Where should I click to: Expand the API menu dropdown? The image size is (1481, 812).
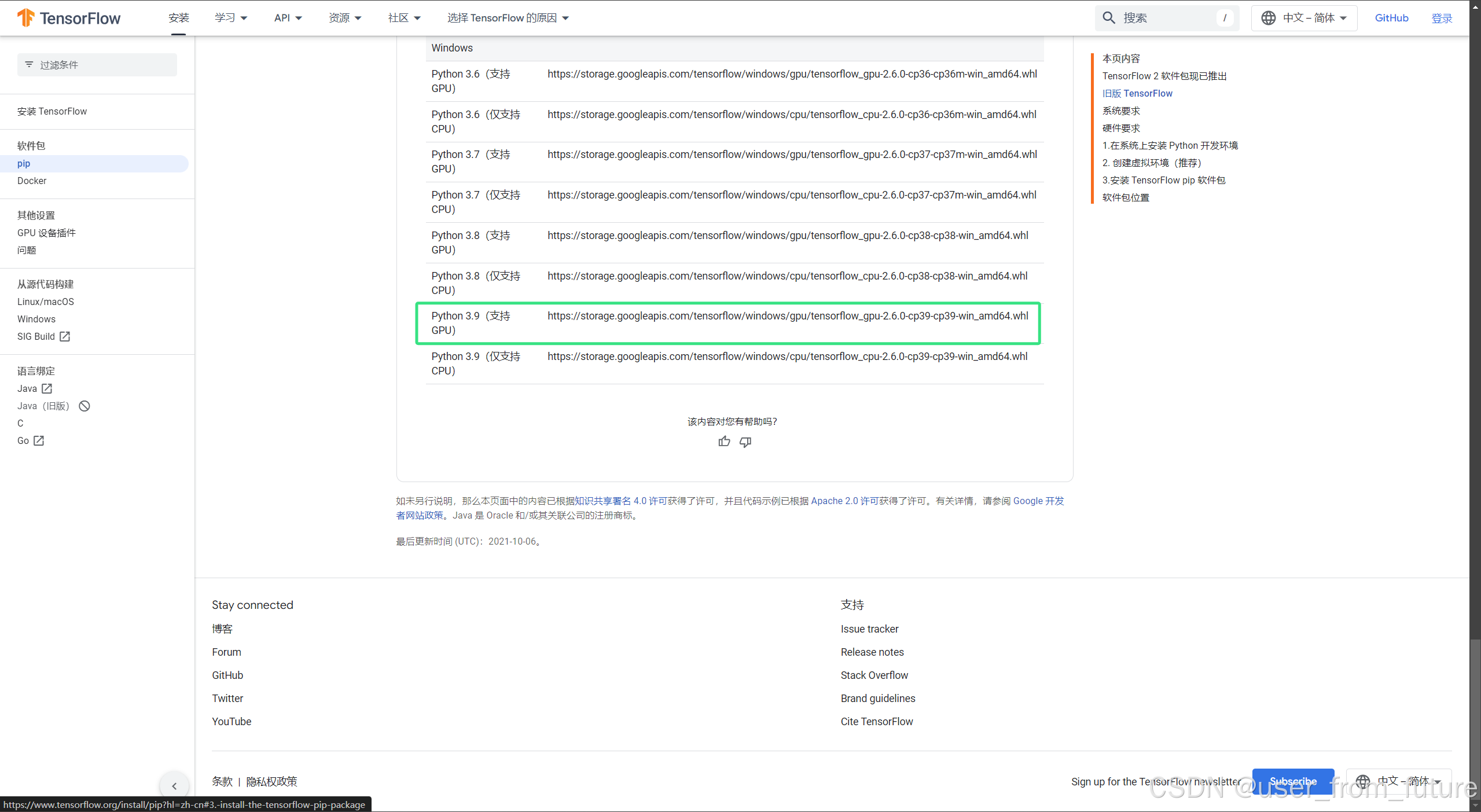(288, 18)
